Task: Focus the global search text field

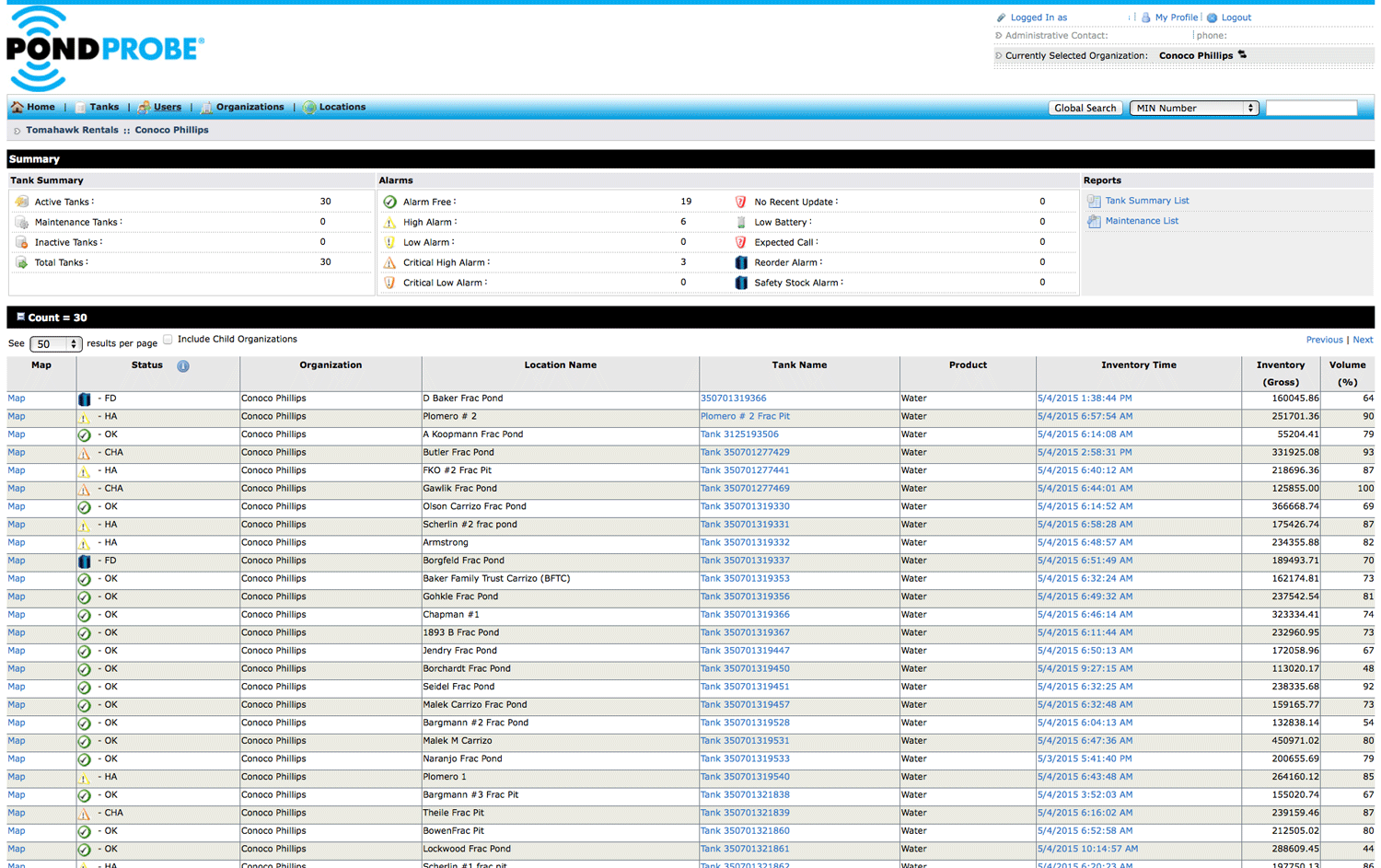Action: [1311, 109]
